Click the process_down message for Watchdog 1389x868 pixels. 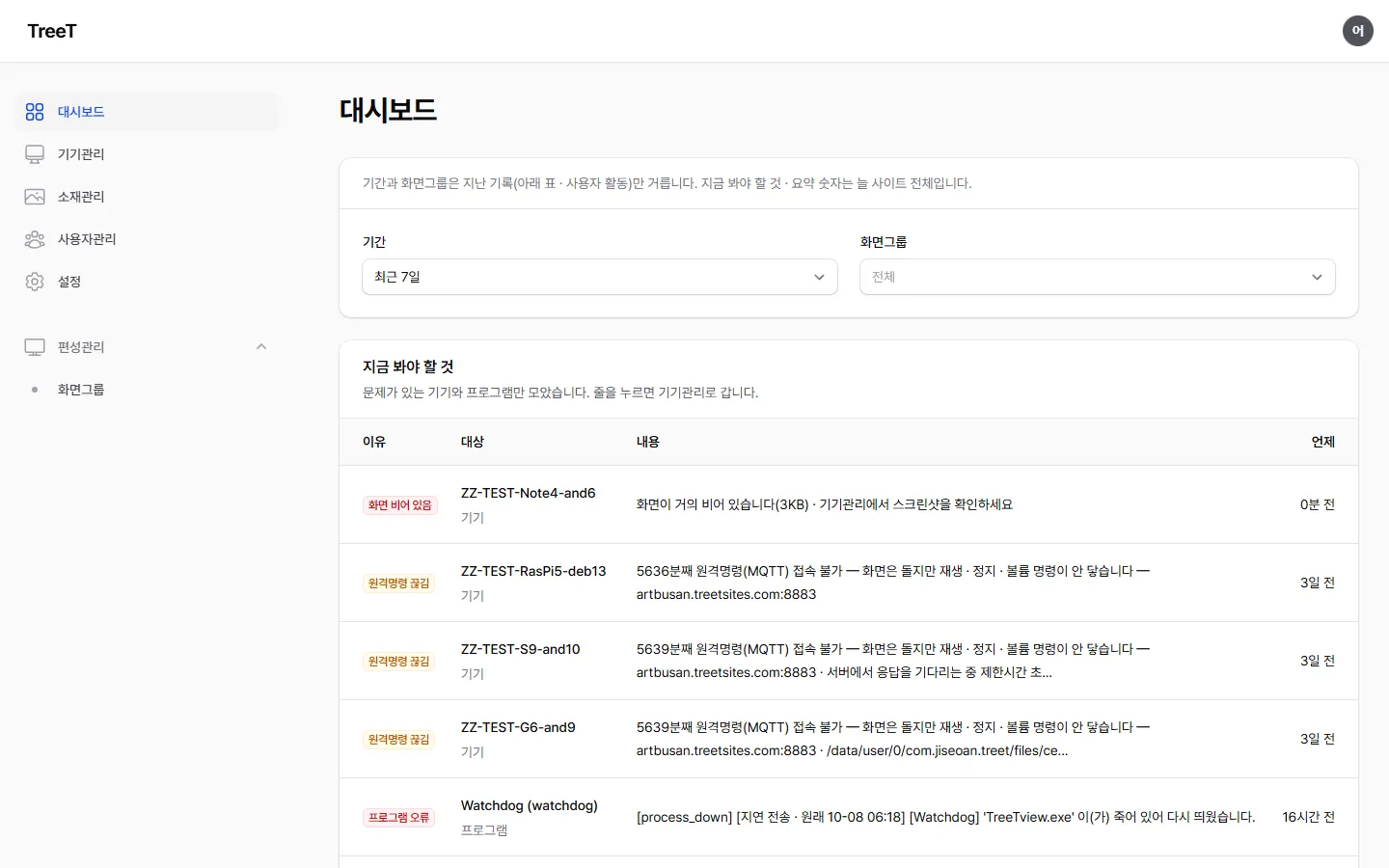tap(946, 817)
